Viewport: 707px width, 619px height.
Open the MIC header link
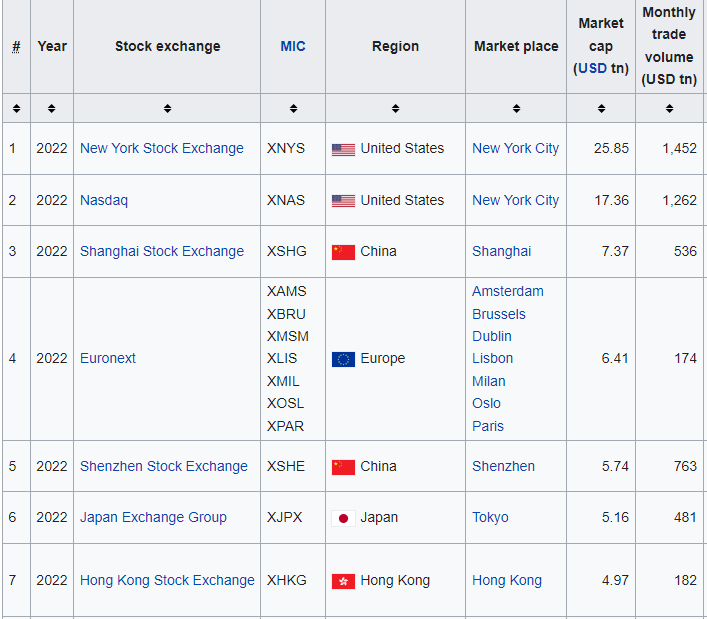tap(293, 46)
